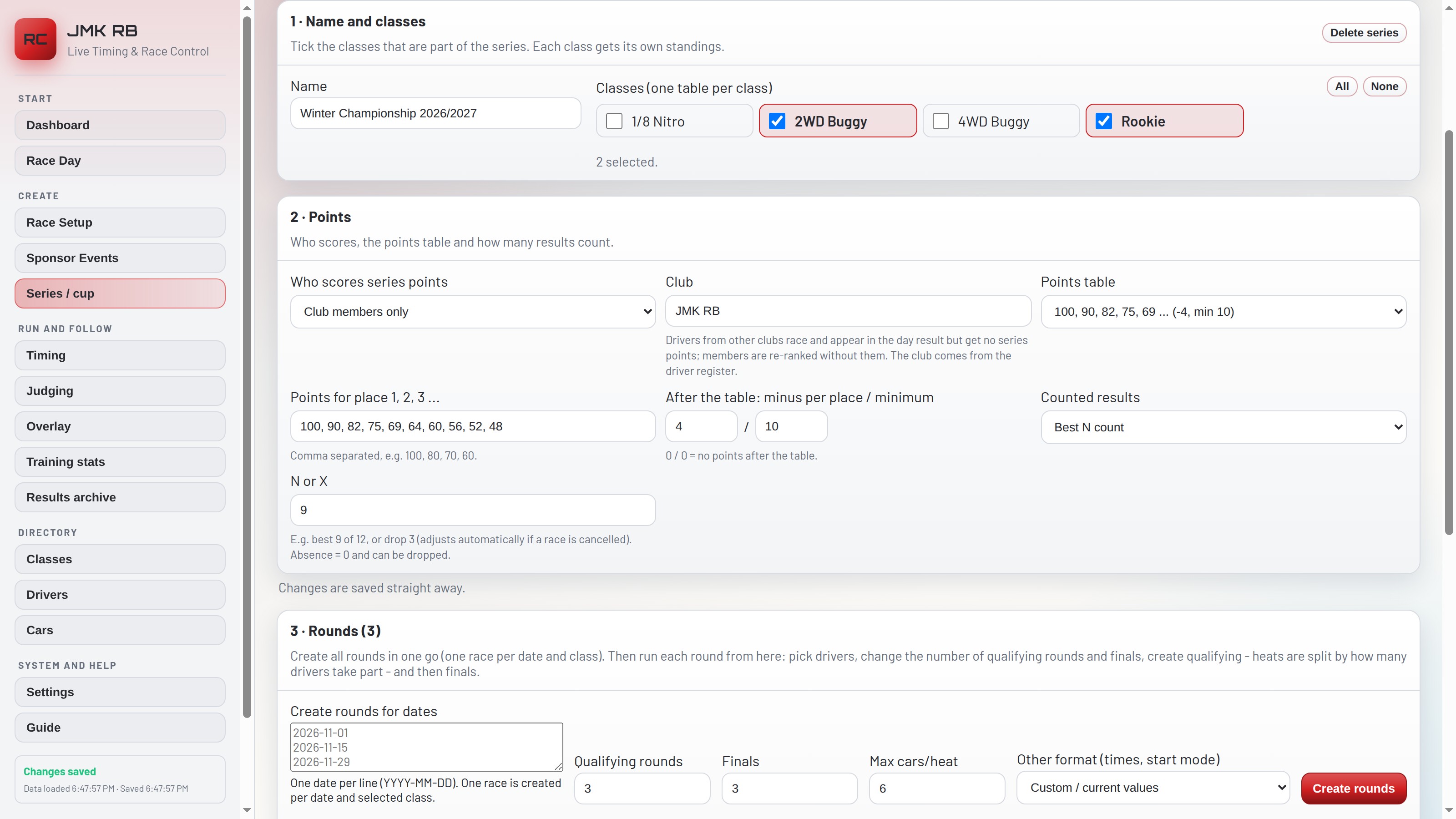Click the series Name input field
This screenshot has width=1456, height=819.
point(435,113)
